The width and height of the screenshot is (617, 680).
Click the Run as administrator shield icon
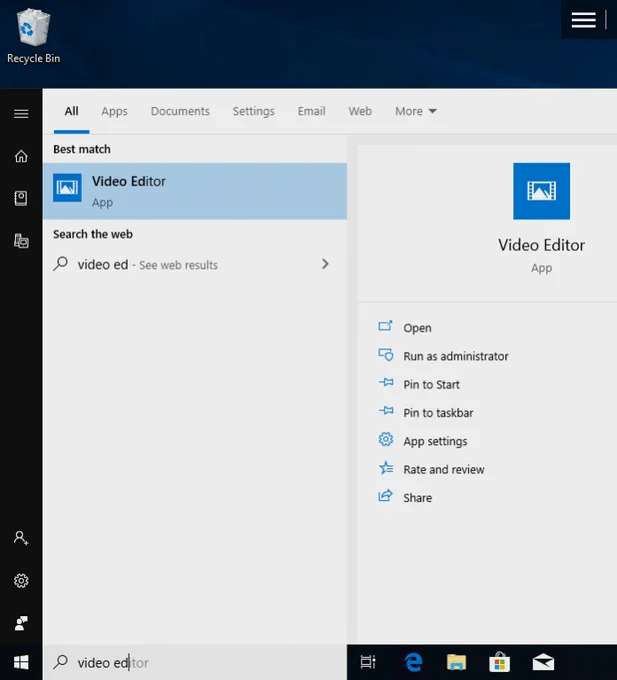coord(385,355)
